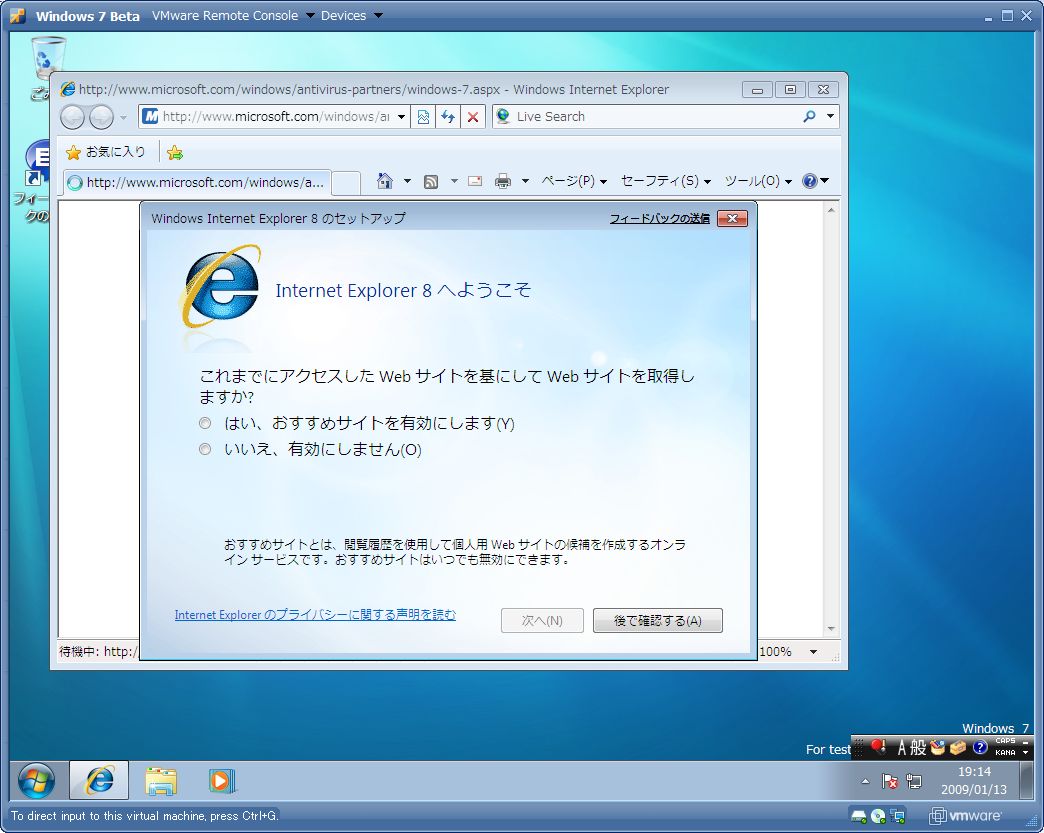This screenshot has height=833, width=1044.
Task: Expand the Print button dropdown arrow
Action: [525, 181]
